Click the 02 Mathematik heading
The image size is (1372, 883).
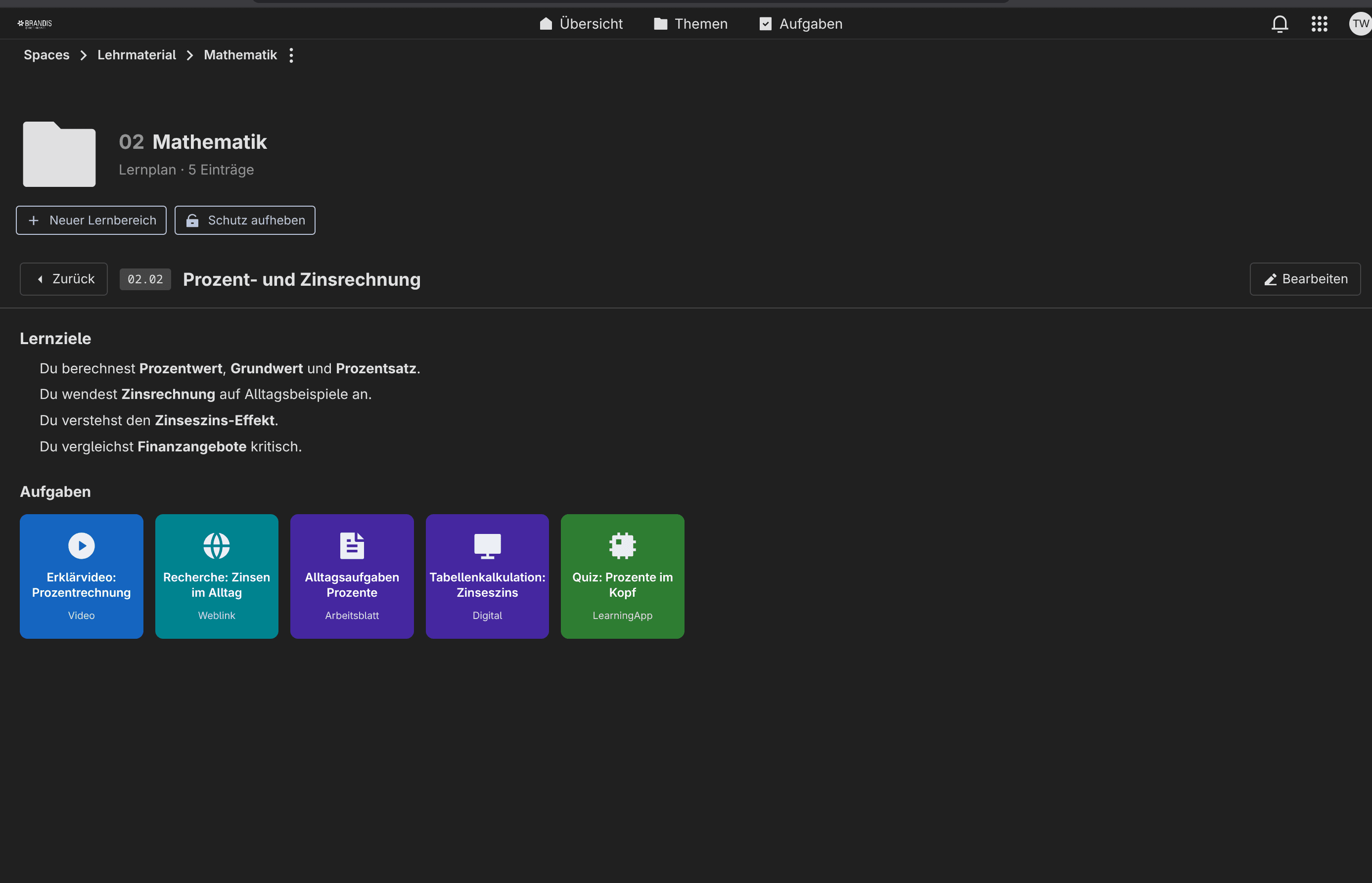pyautogui.click(x=193, y=141)
